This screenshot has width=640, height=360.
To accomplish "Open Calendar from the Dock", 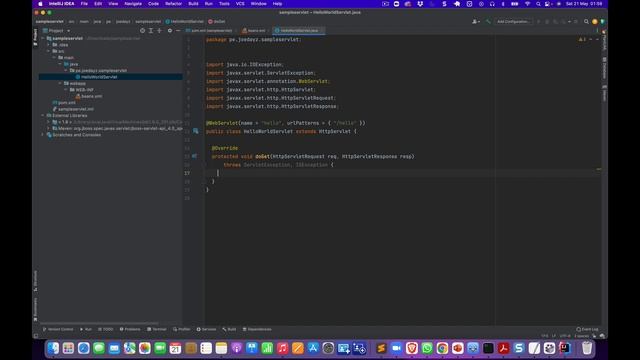I will coord(175,348).
